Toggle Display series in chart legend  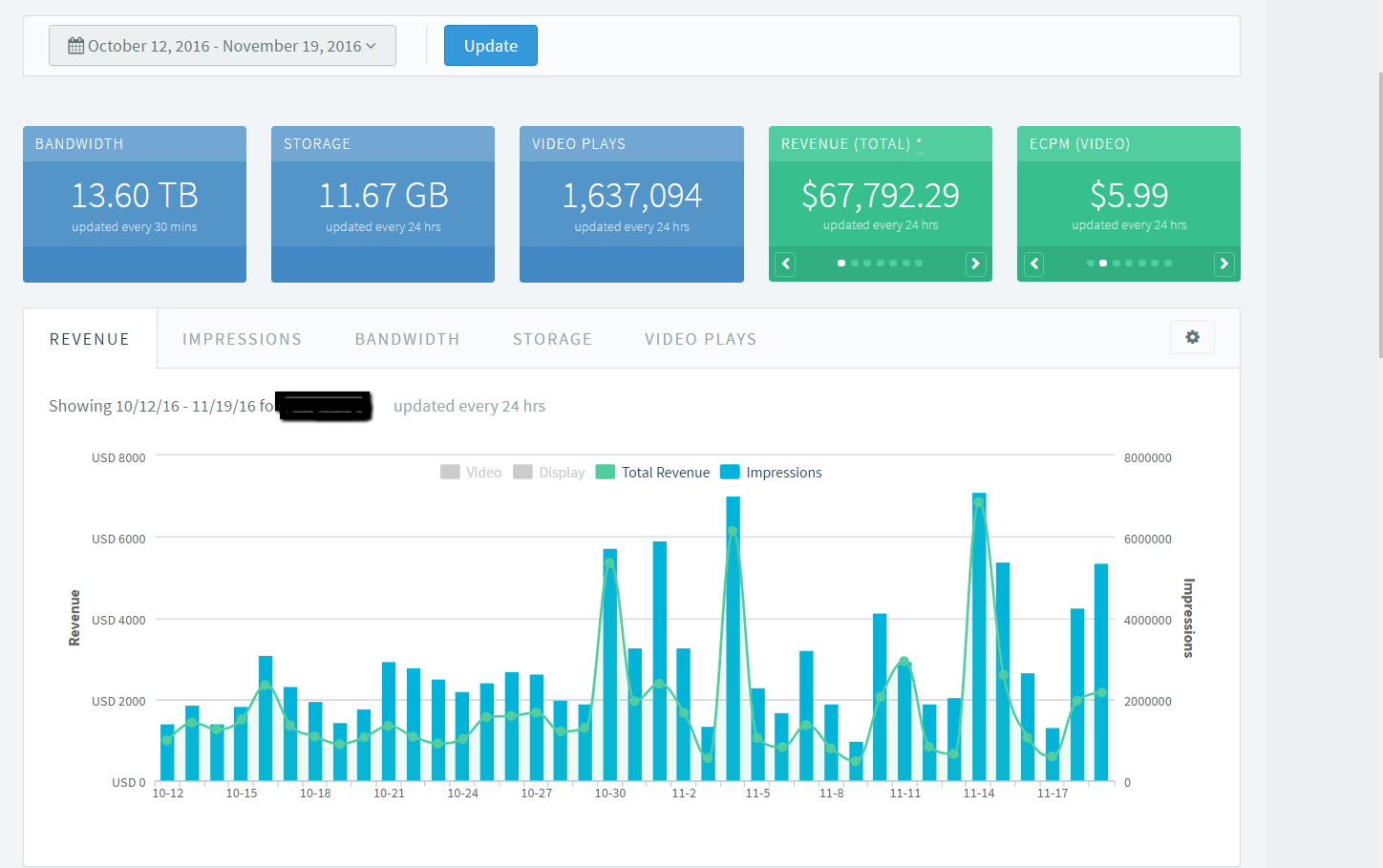pyautogui.click(x=549, y=473)
